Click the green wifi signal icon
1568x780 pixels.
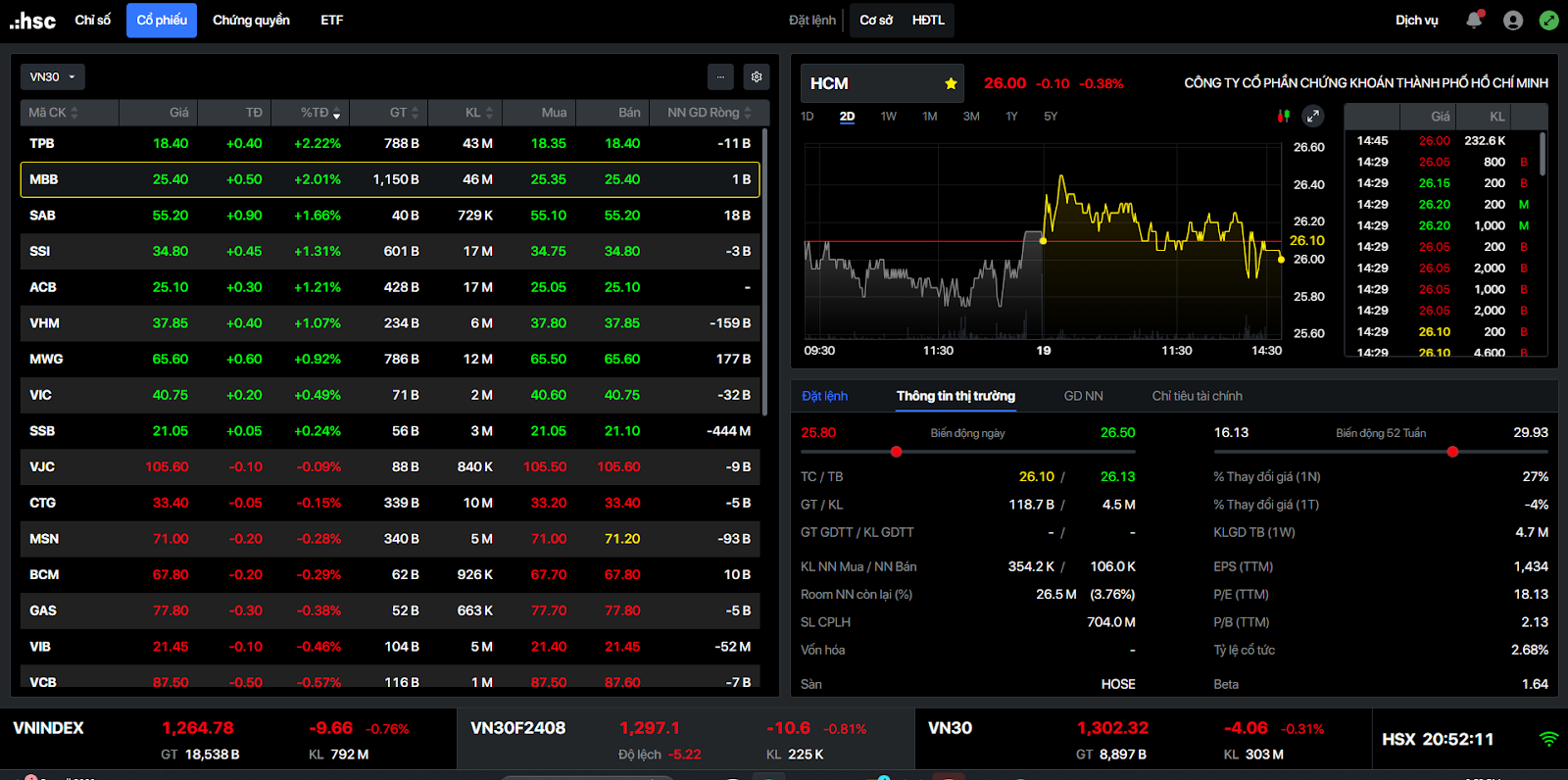[x=1549, y=739]
